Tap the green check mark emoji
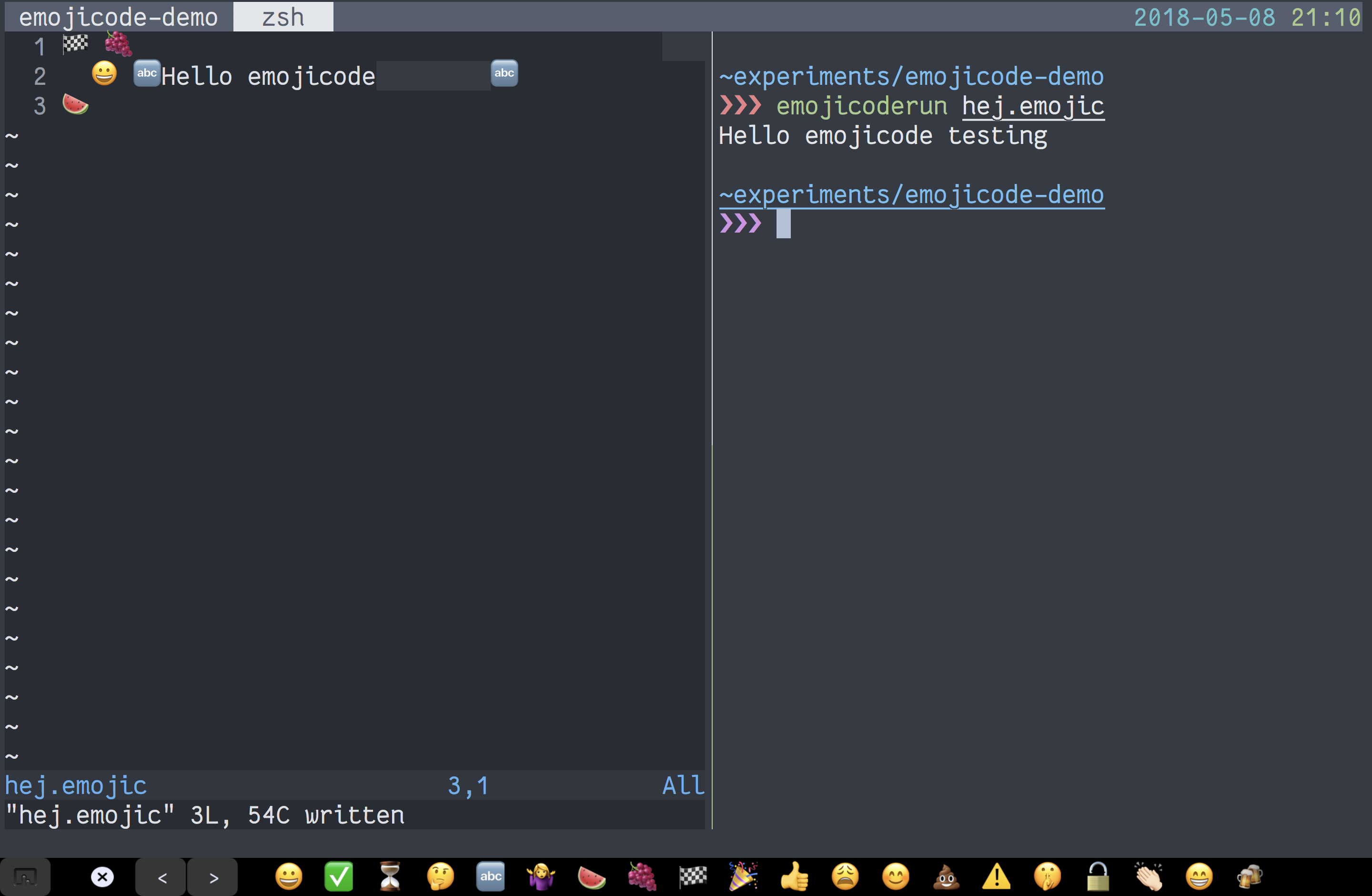This screenshot has width=1372, height=896. coord(339,877)
